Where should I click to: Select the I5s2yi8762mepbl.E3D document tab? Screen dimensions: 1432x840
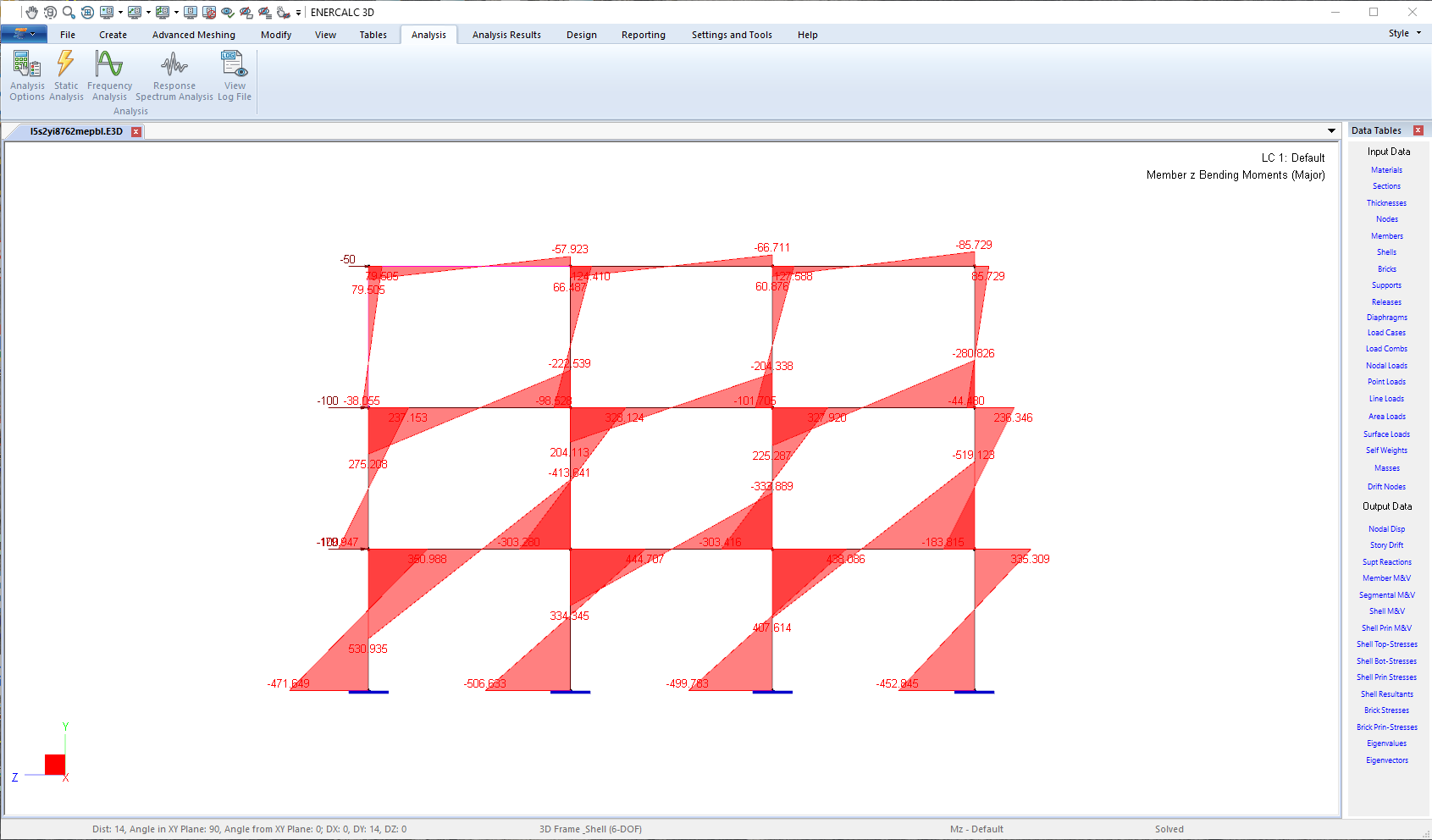click(76, 131)
